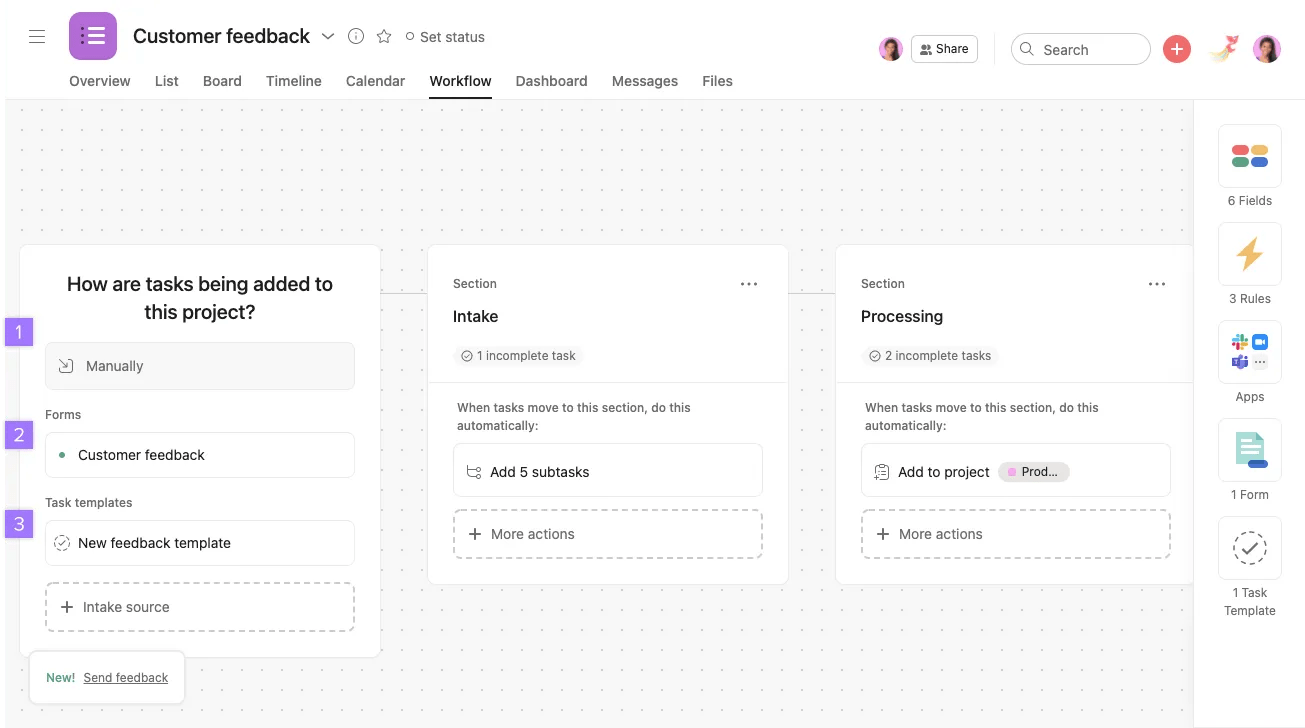Open the sidebar hamburger menu
The image size is (1305, 728).
[x=37, y=36]
